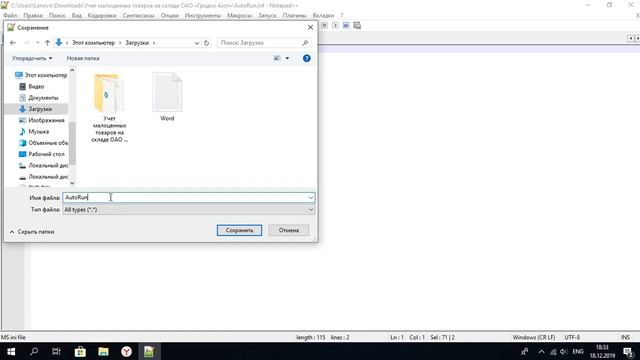Open Task View on taskbar

click(x=56, y=351)
